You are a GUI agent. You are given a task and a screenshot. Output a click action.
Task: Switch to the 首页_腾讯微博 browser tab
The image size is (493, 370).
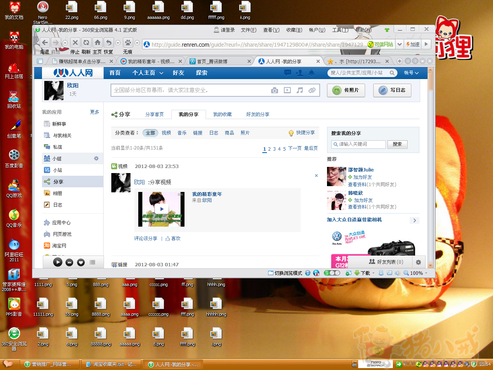tap(219, 61)
